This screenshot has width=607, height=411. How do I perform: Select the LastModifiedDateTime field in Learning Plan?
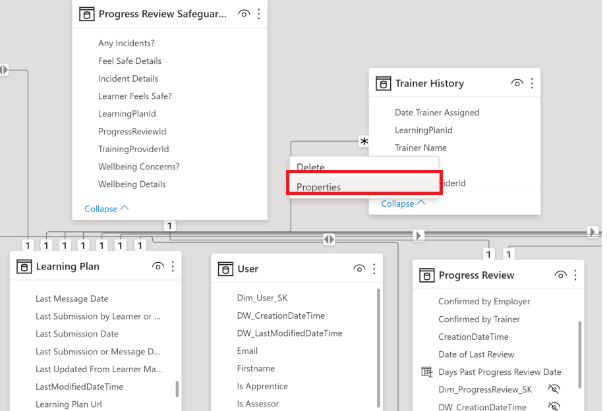[79, 387]
